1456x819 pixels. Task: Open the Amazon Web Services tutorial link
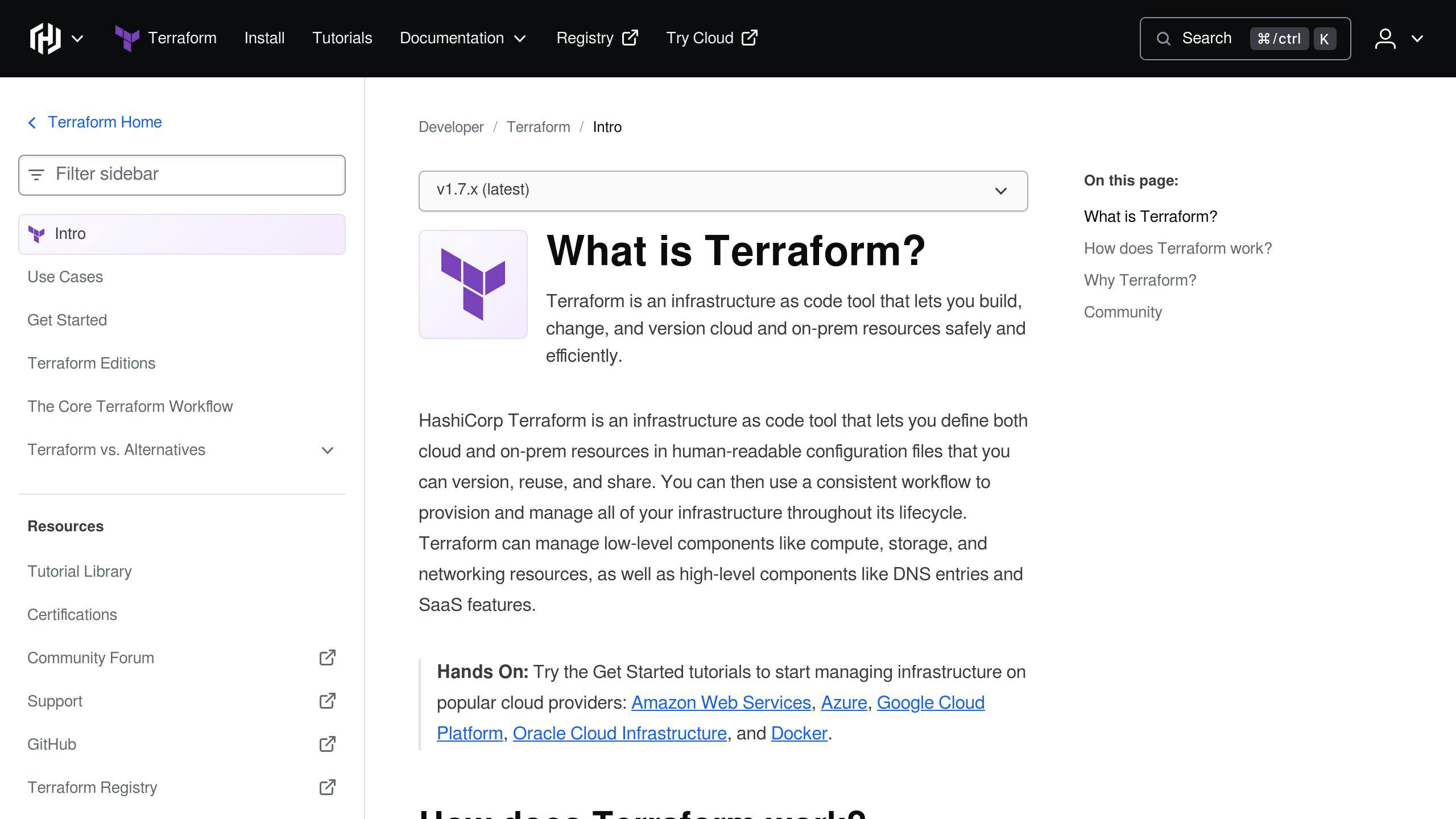(x=721, y=703)
